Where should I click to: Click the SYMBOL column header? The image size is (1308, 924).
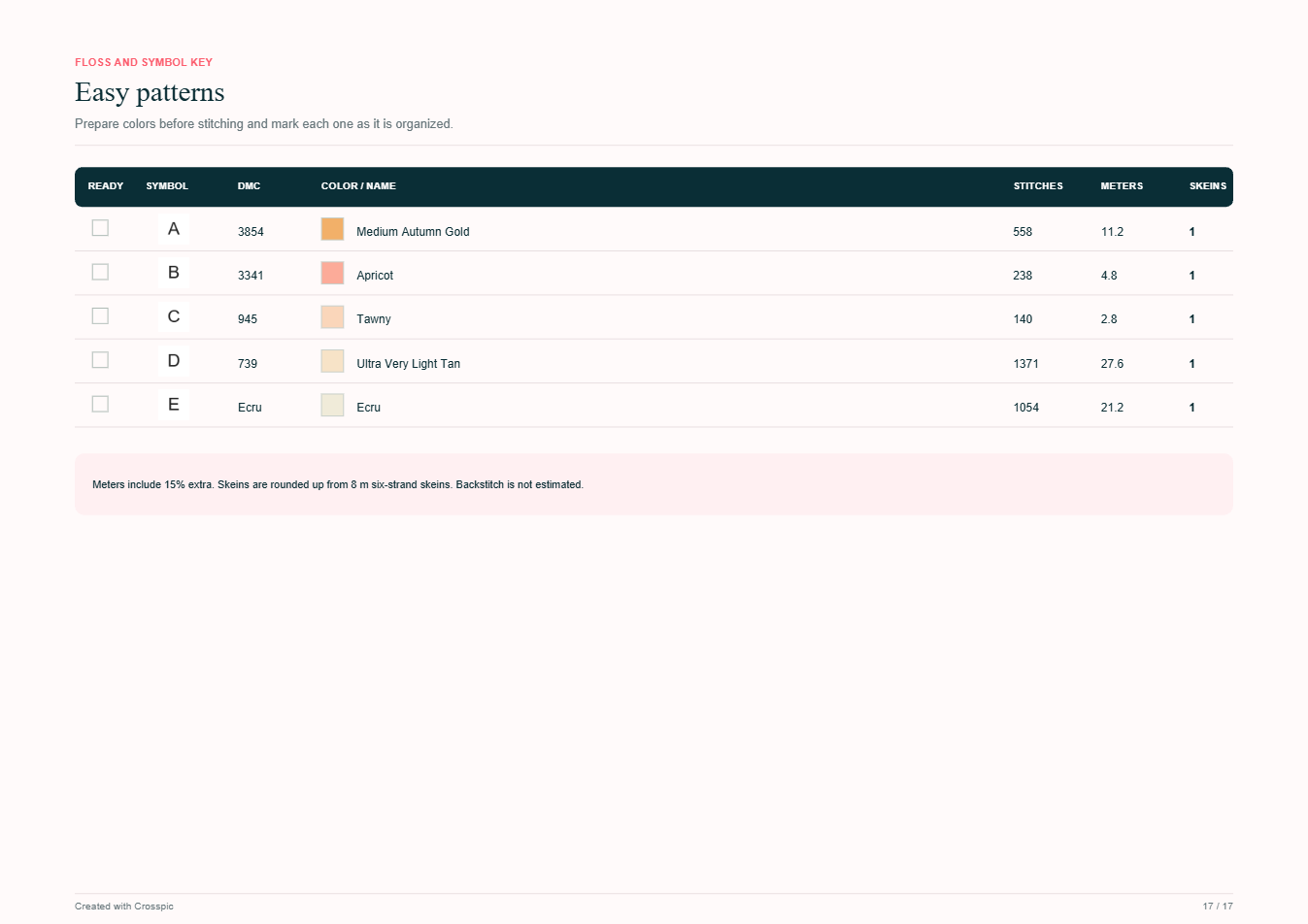[x=167, y=186]
